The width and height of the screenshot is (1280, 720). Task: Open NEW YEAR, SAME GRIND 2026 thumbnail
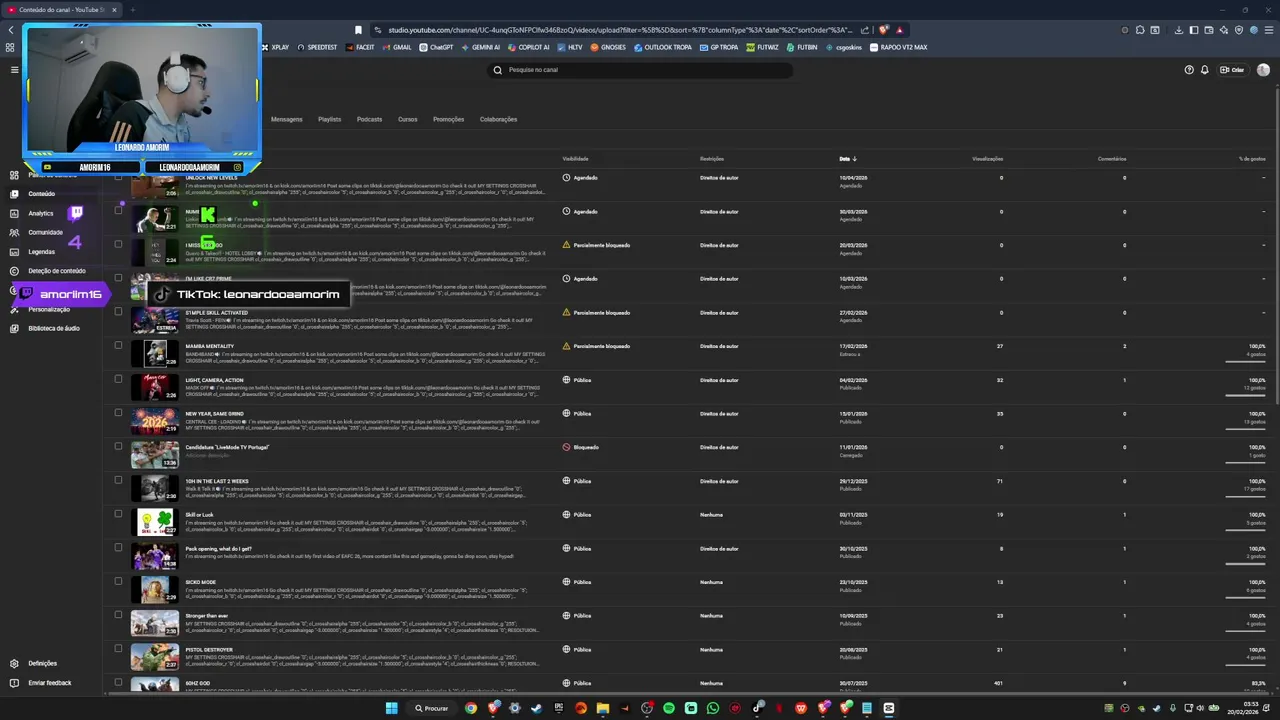(x=155, y=421)
